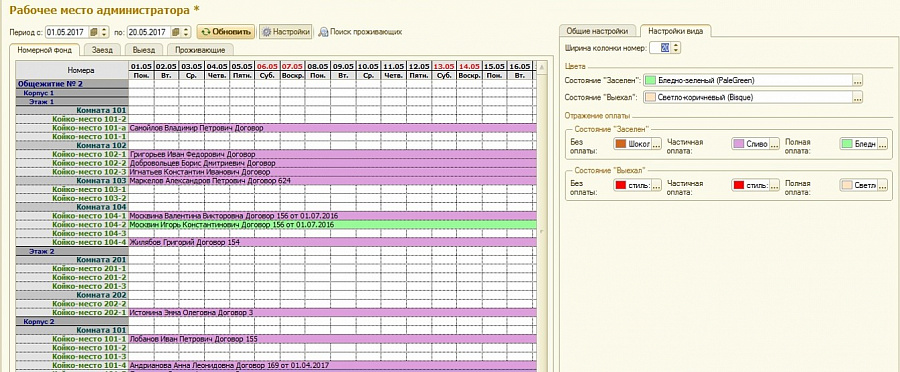Viewport: 900px width, 372px height.
Task: Click the period start date field
Action: pyautogui.click(x=68, y=32)
